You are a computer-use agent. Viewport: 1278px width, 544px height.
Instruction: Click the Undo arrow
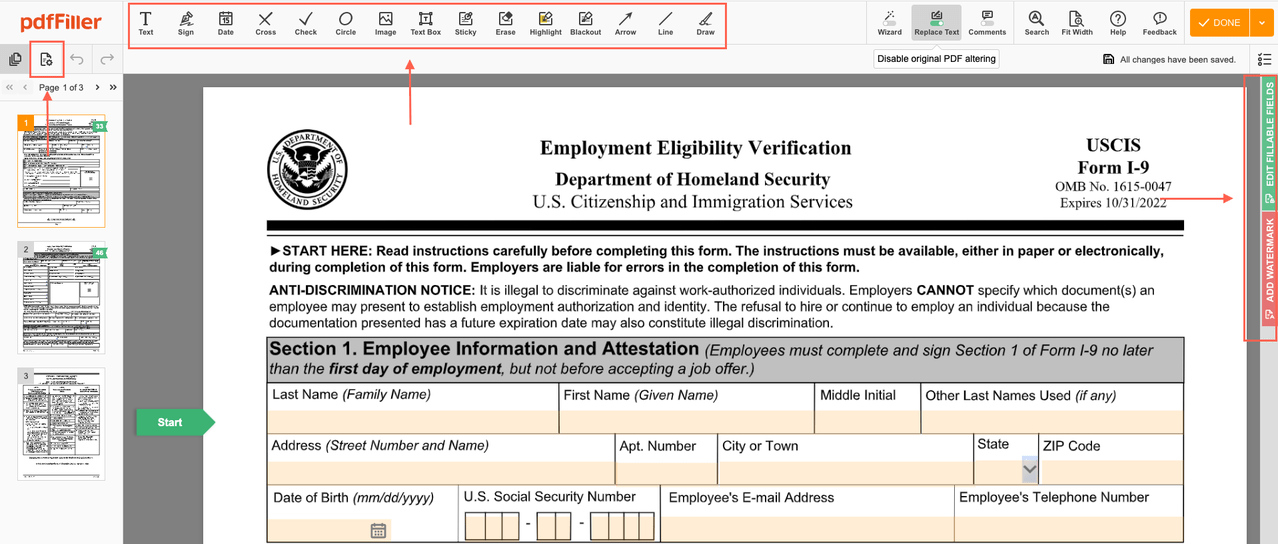[77, 60]
